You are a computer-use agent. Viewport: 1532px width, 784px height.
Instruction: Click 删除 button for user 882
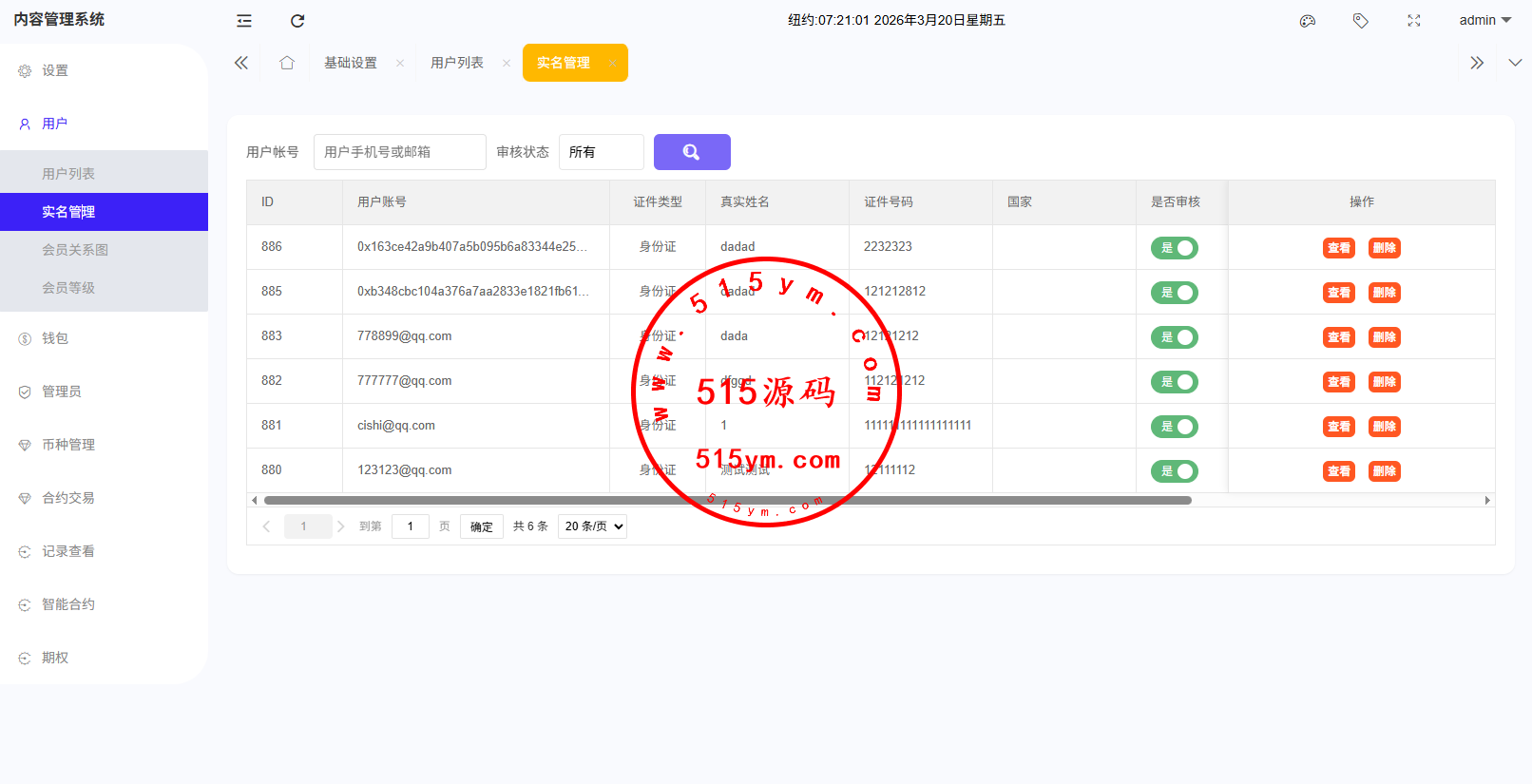(1385, 382)
